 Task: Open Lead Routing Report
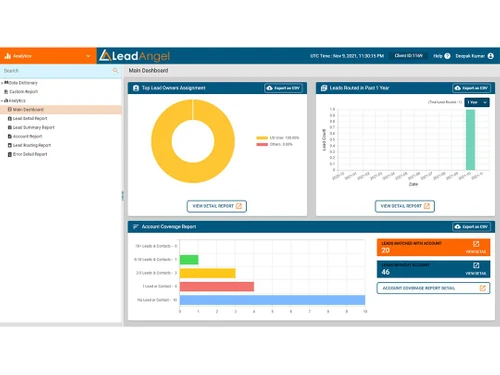coord(32,145)
